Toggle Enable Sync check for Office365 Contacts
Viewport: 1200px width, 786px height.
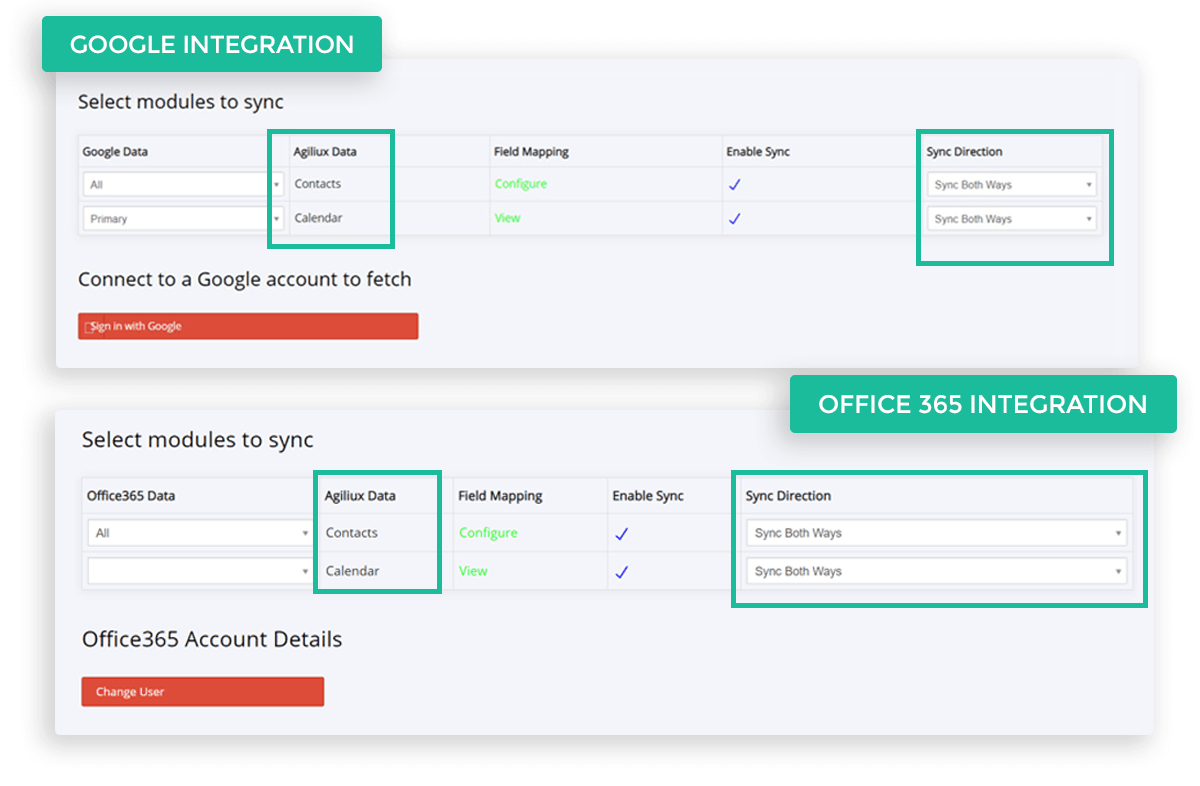coord(621,534)
